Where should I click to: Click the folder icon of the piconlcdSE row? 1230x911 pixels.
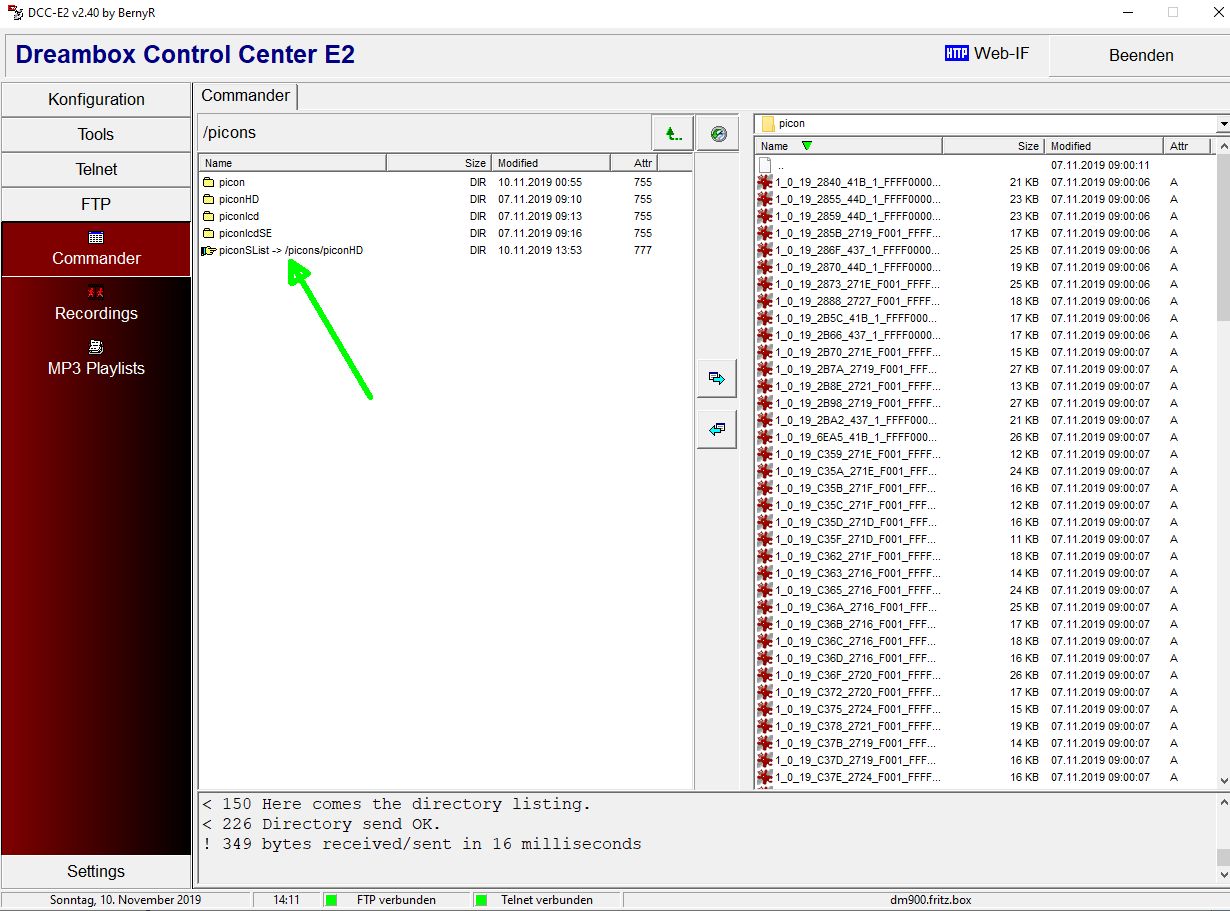tap(209, 233)
